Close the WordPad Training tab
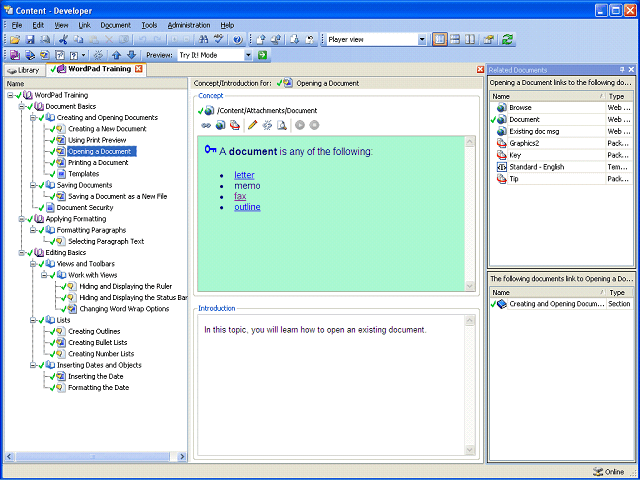 click(139, 69)
